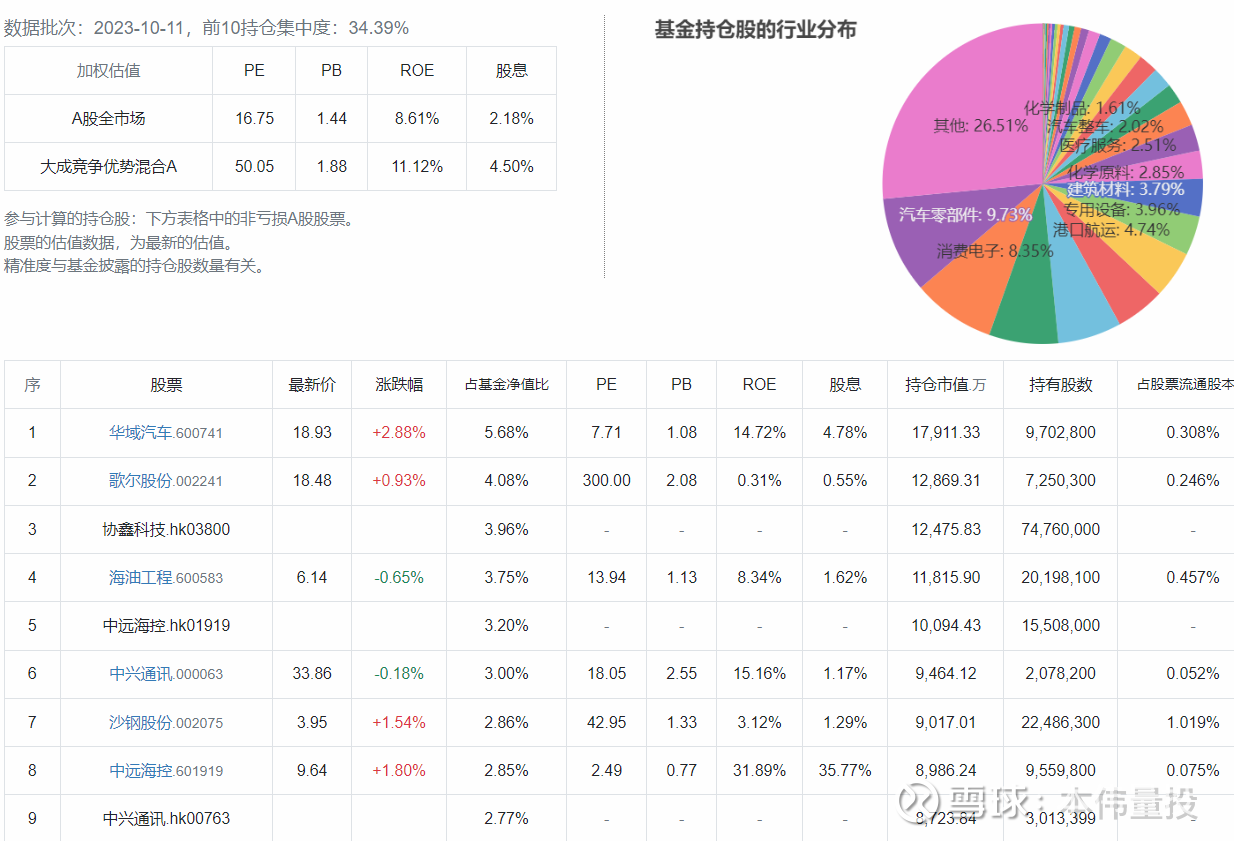The image size is (1234, 841).
Task: Click 华域汽车's net value ratio 5.68%
Action: 506,433
